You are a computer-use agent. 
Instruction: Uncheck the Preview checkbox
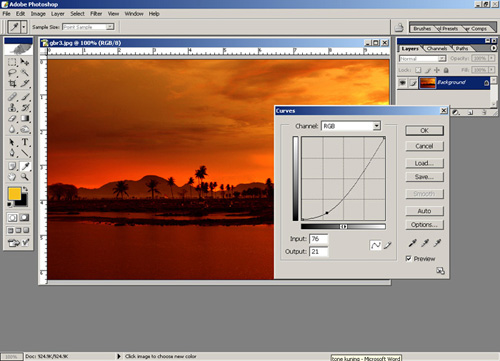tap(409, 258)
